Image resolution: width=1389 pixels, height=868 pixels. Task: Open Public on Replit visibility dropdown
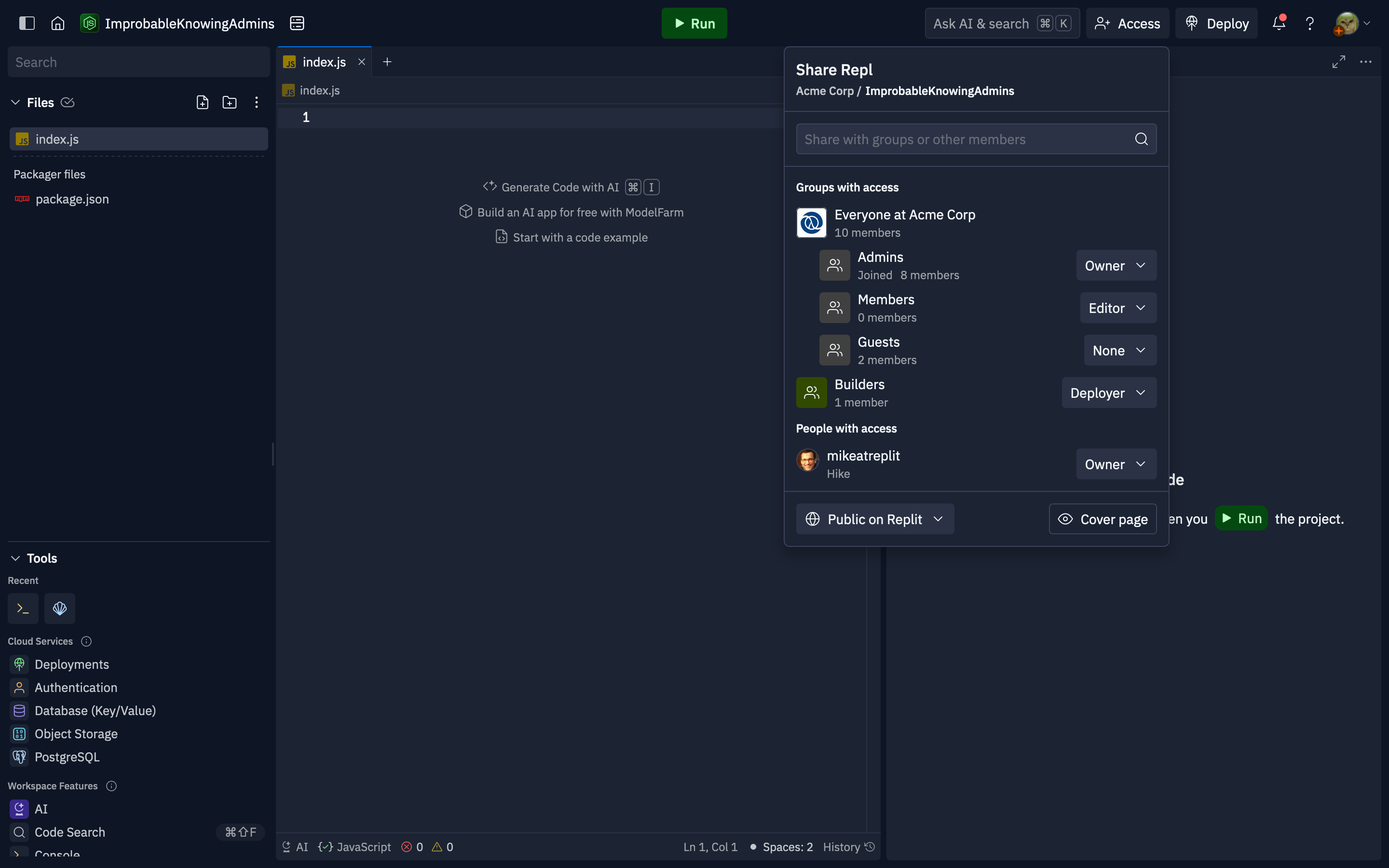(x=875, y=519)
